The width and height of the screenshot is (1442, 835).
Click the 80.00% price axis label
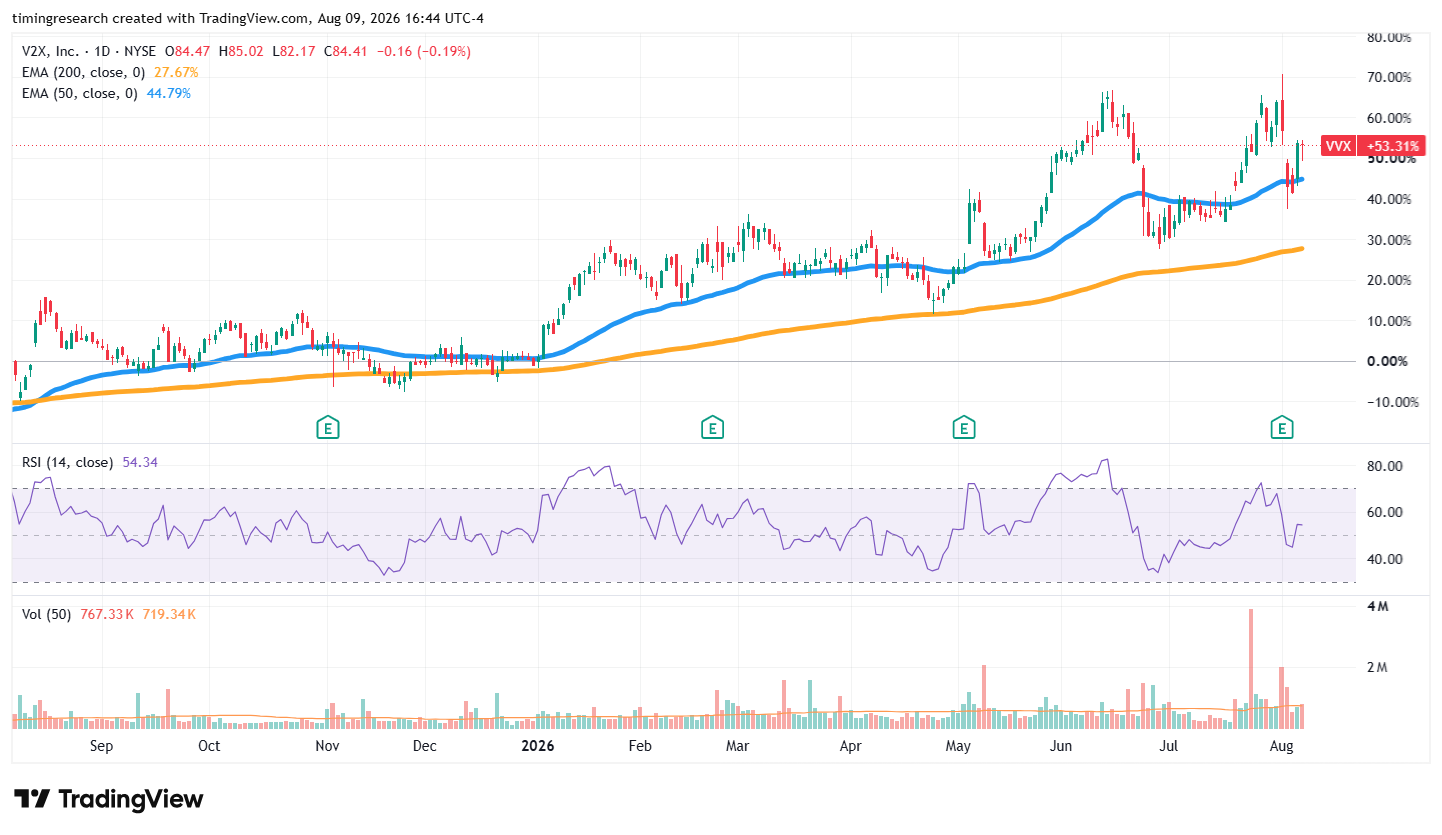coord(1390,37)
